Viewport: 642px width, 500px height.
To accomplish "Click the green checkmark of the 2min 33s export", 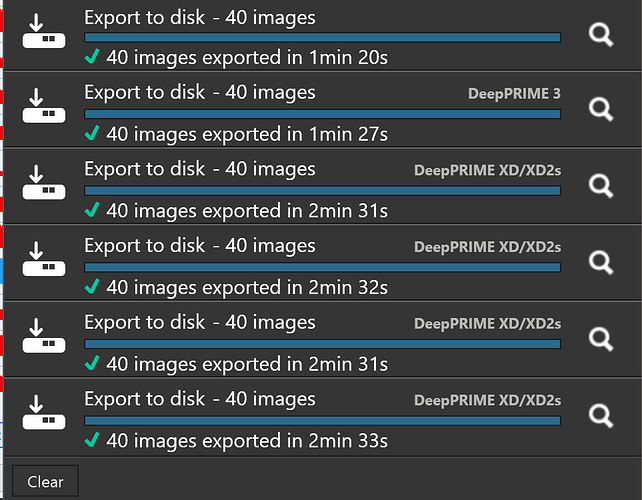I will tap(92, 440).
